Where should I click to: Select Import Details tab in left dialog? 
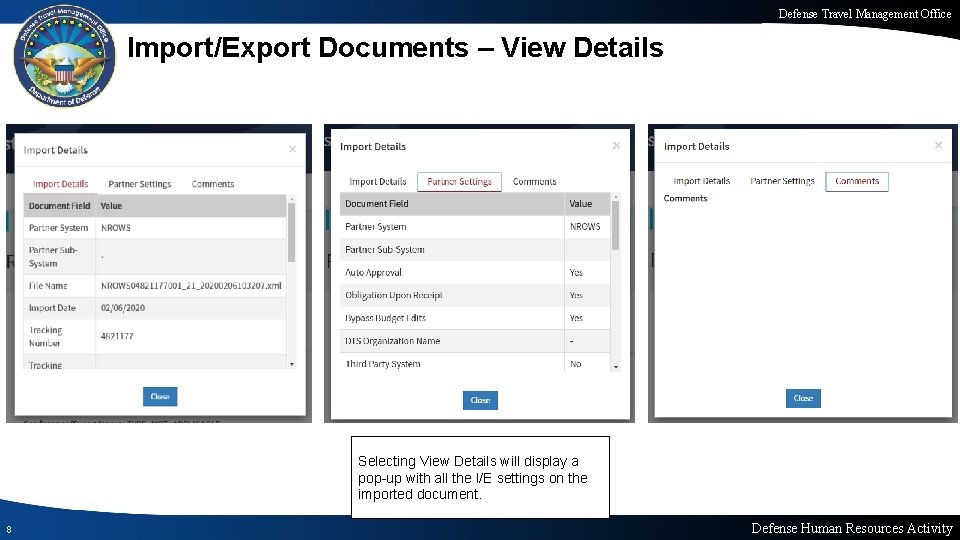(61, 184)
